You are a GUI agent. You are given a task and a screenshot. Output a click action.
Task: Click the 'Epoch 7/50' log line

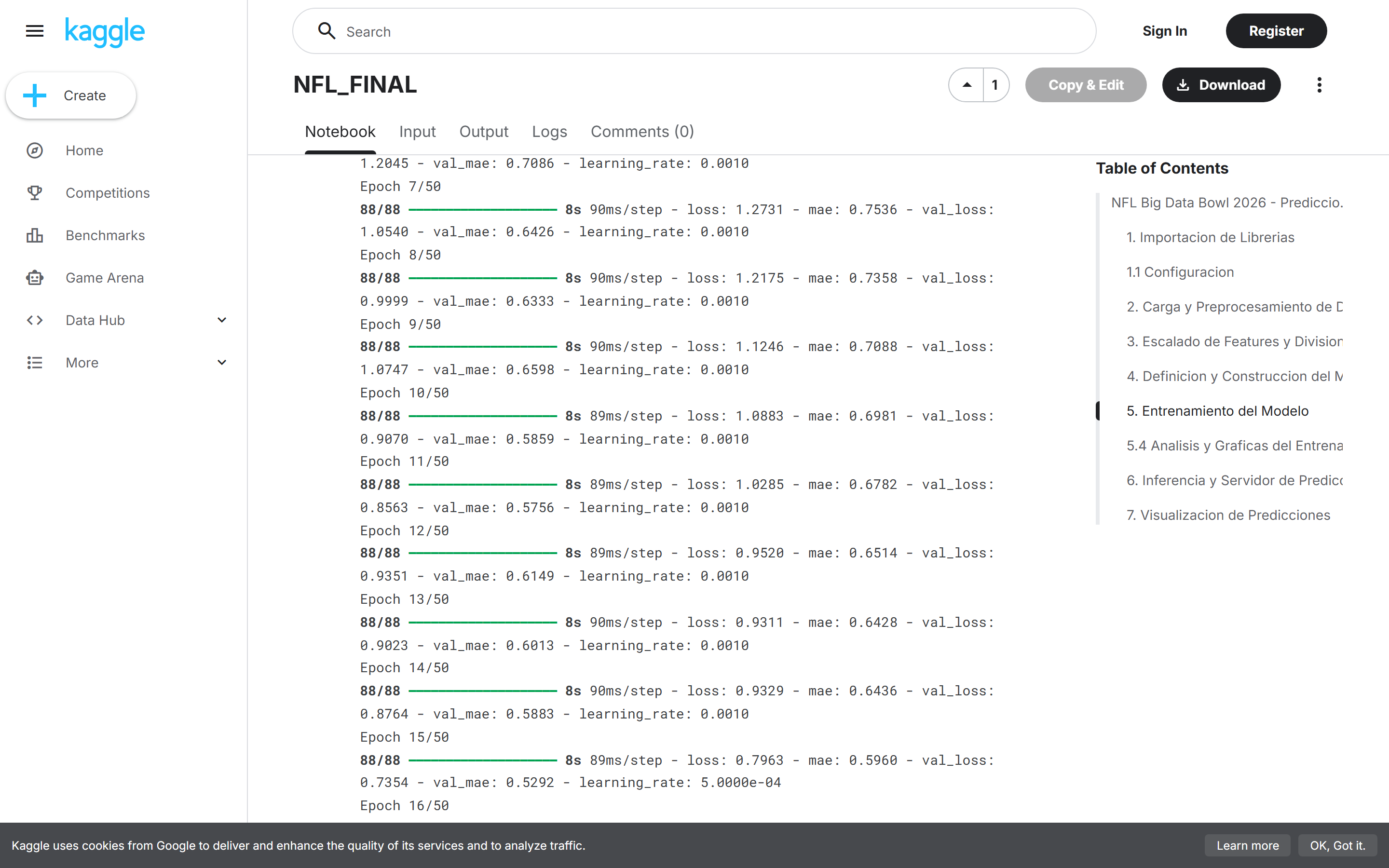pos(400,187)
